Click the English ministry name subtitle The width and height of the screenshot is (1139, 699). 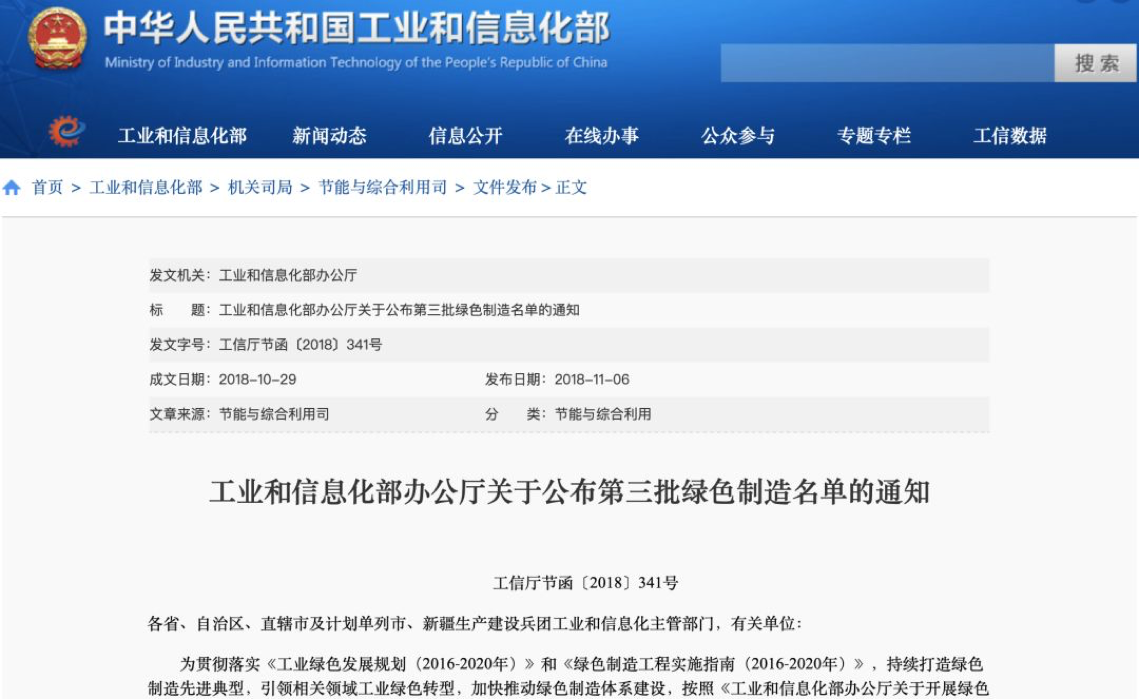pyautogui.click(x=356, y=62)
